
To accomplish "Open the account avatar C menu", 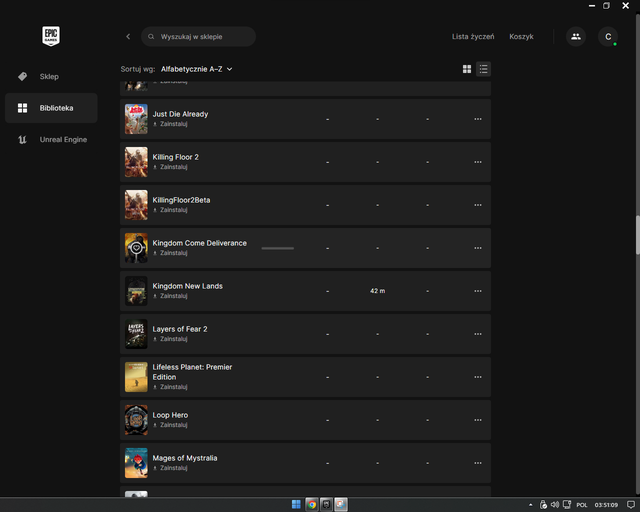I will tap(608, 36).
